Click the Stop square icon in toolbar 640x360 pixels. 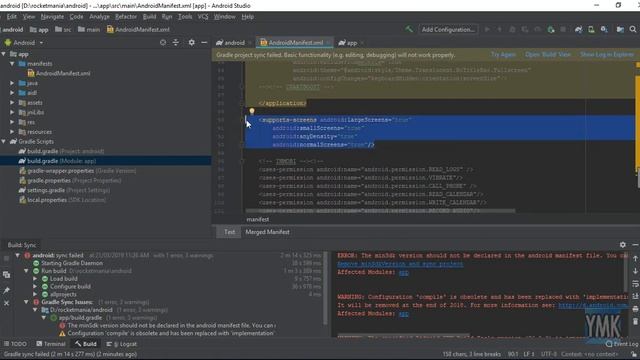[563, 29]
